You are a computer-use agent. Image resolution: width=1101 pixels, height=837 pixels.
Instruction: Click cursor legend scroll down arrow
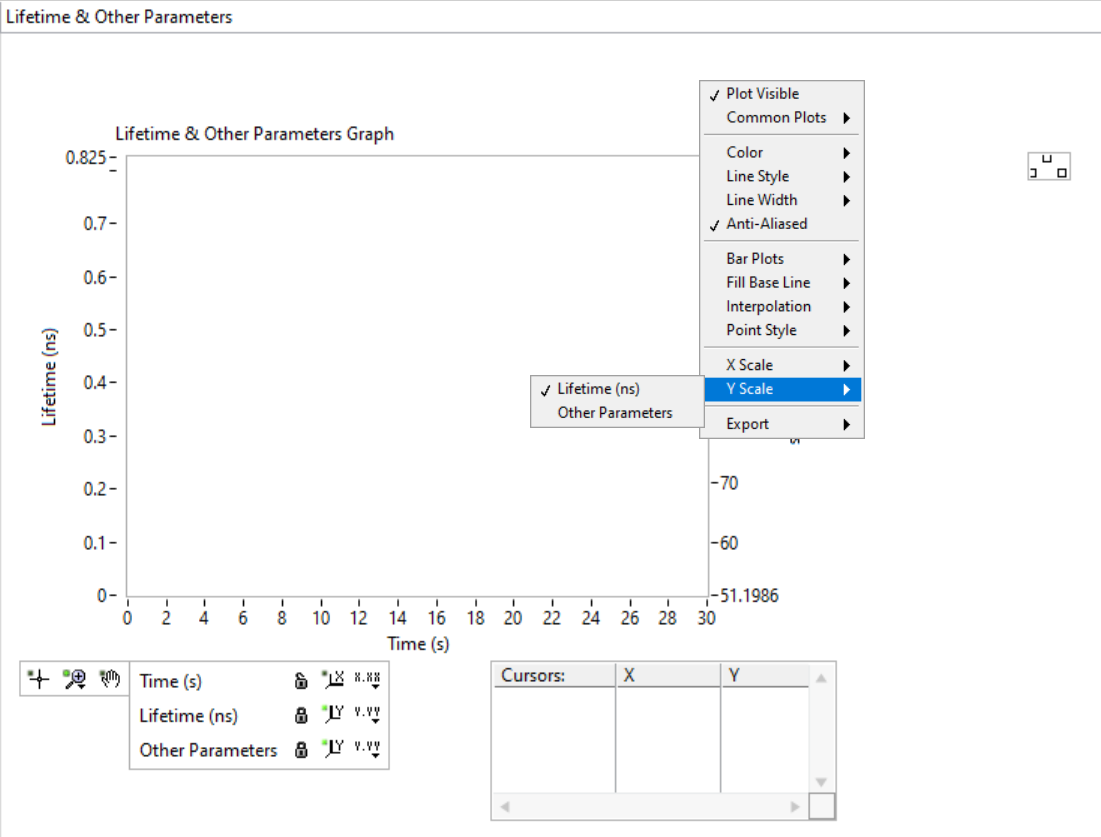click(x=821, y=782)
